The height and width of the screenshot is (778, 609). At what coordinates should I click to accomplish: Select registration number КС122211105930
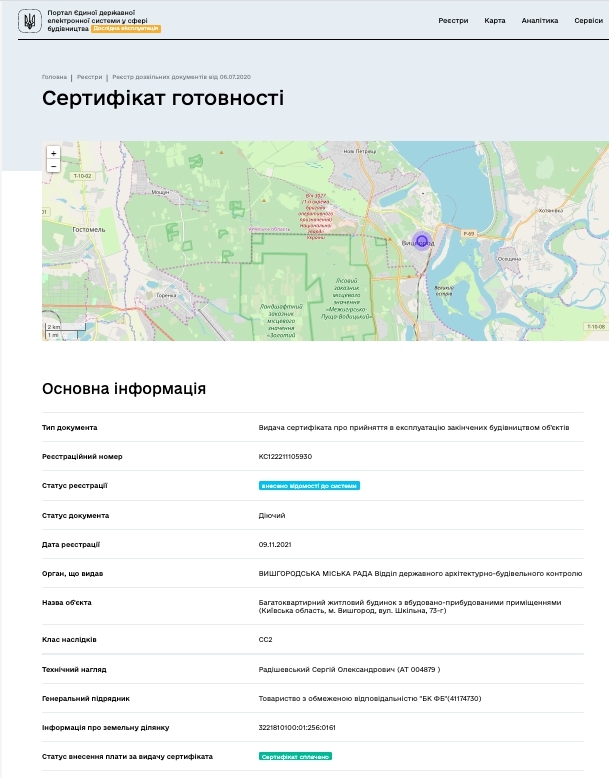(285, 456)
